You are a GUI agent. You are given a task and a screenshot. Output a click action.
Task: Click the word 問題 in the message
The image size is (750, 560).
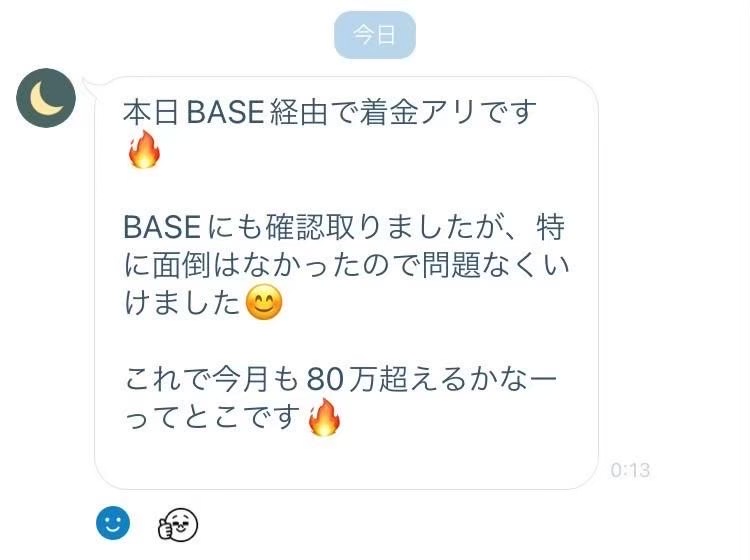(x=451, y=265)
